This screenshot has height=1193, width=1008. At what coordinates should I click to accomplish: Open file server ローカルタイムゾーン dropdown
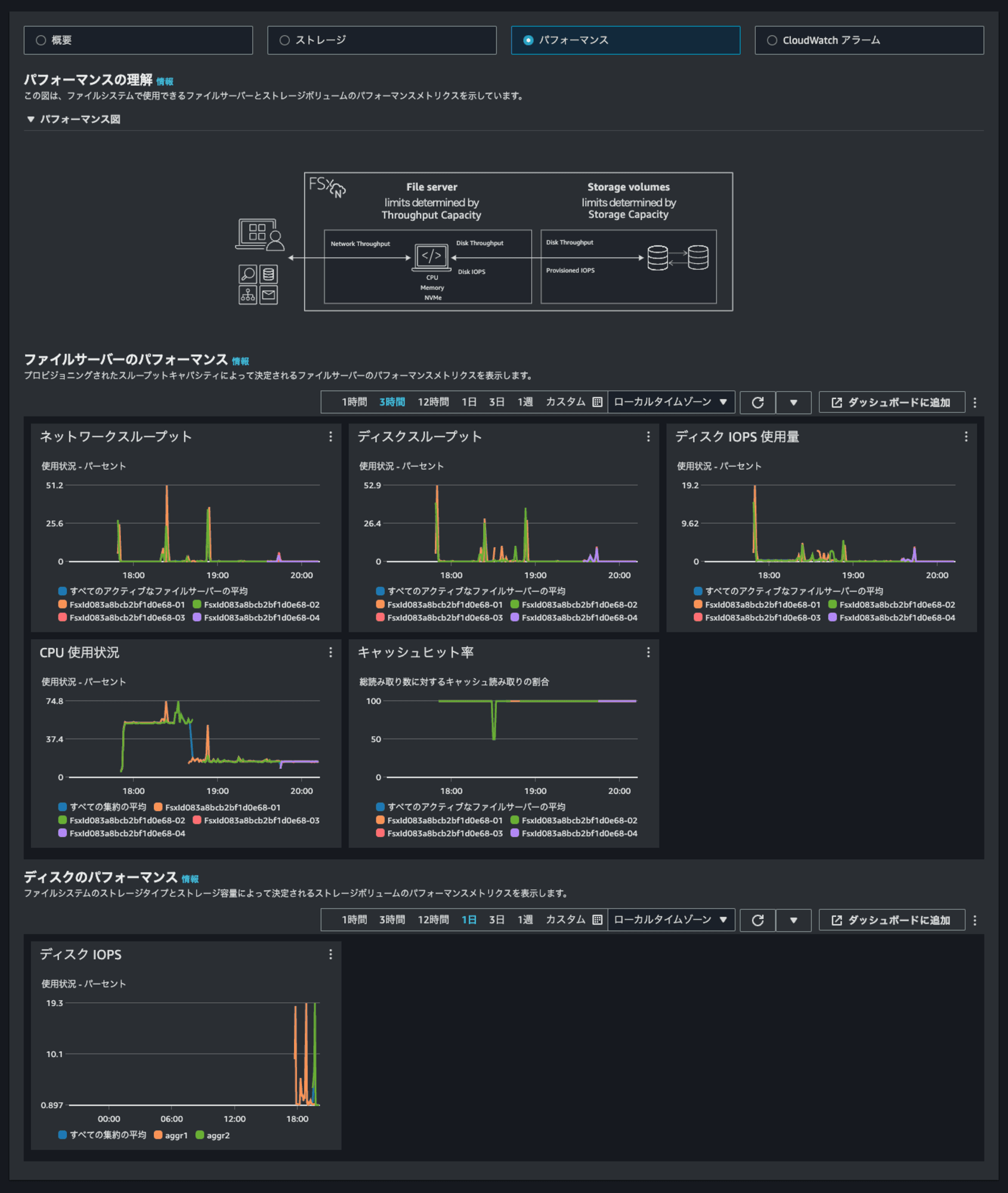[671, 402]
